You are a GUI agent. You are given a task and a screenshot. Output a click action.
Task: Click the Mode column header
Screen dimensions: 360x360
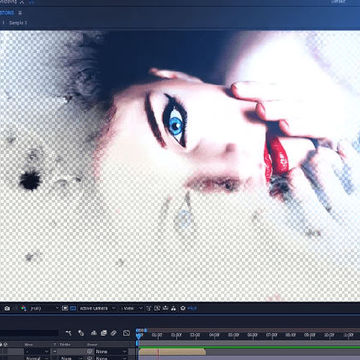pyautogui.click(x=28, y=344)
